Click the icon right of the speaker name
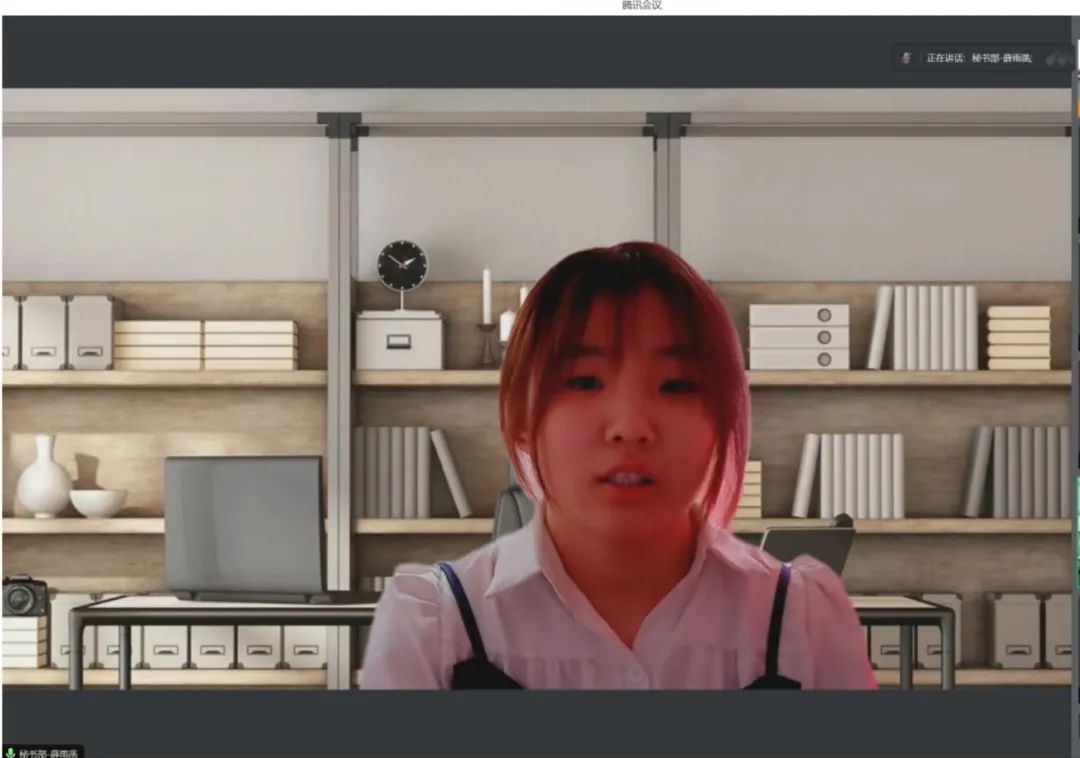 click(1058, 59)
